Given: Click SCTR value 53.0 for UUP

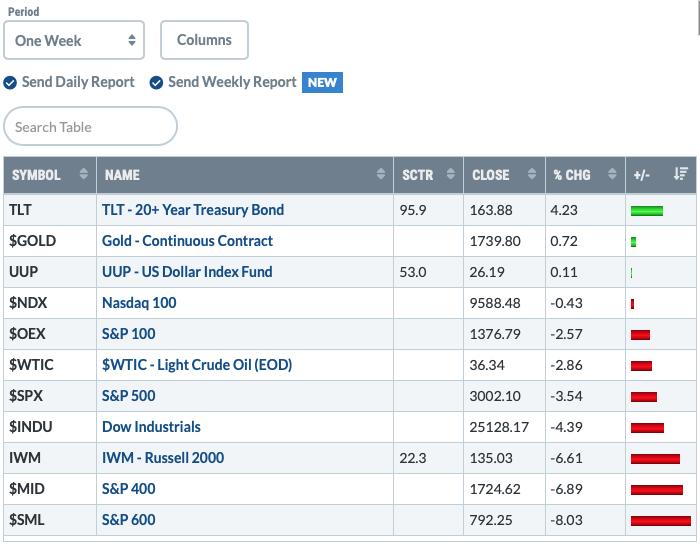Looking at the screenshot, I should pyautogui.click(x=412, y=272).
